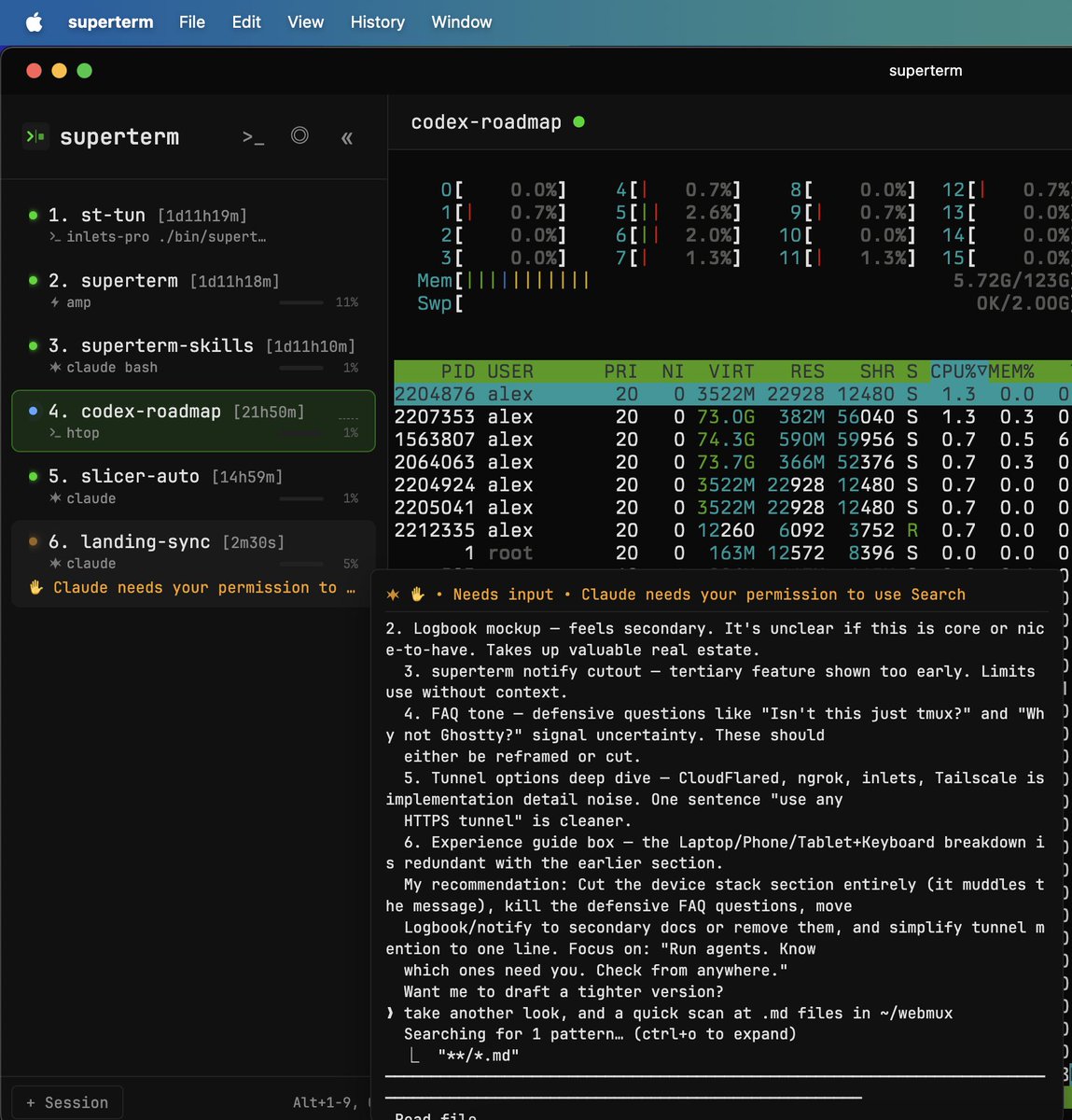The height and width of the screenshot is (1120, 1072).
Task: Open the Apple menu
Action: coord(34,22)
